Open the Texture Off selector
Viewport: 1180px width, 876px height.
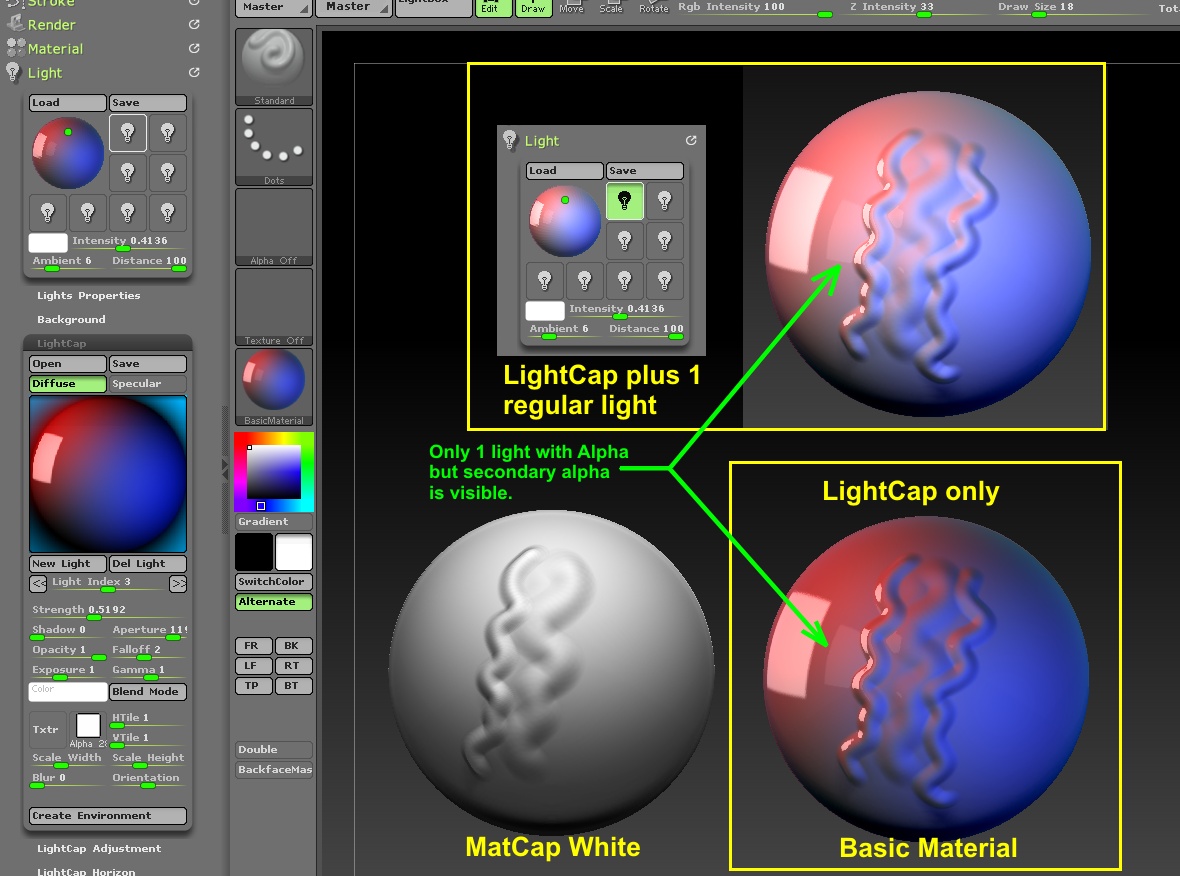(x=274, y=307)
